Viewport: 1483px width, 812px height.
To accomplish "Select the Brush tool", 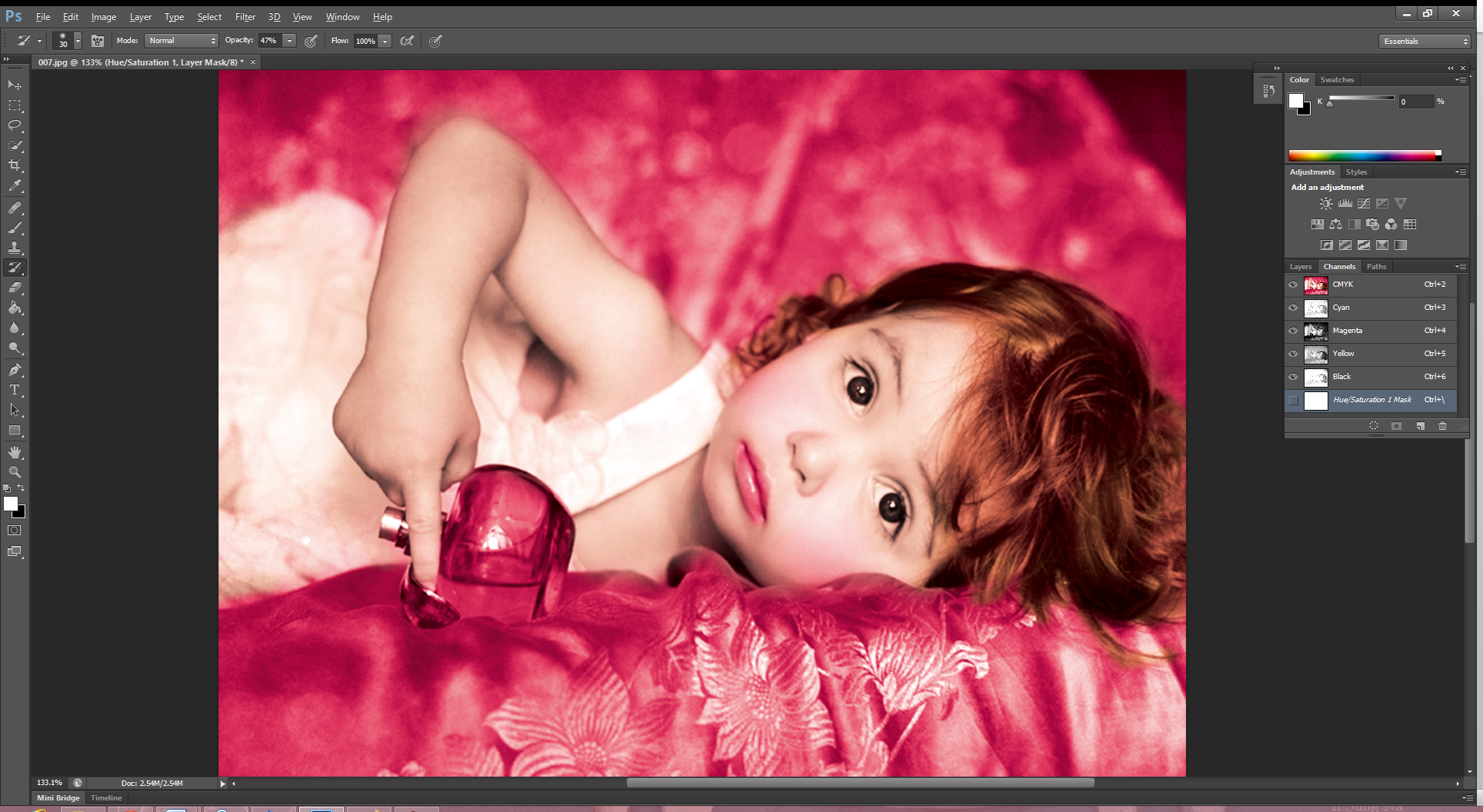I will click(15, 228).
